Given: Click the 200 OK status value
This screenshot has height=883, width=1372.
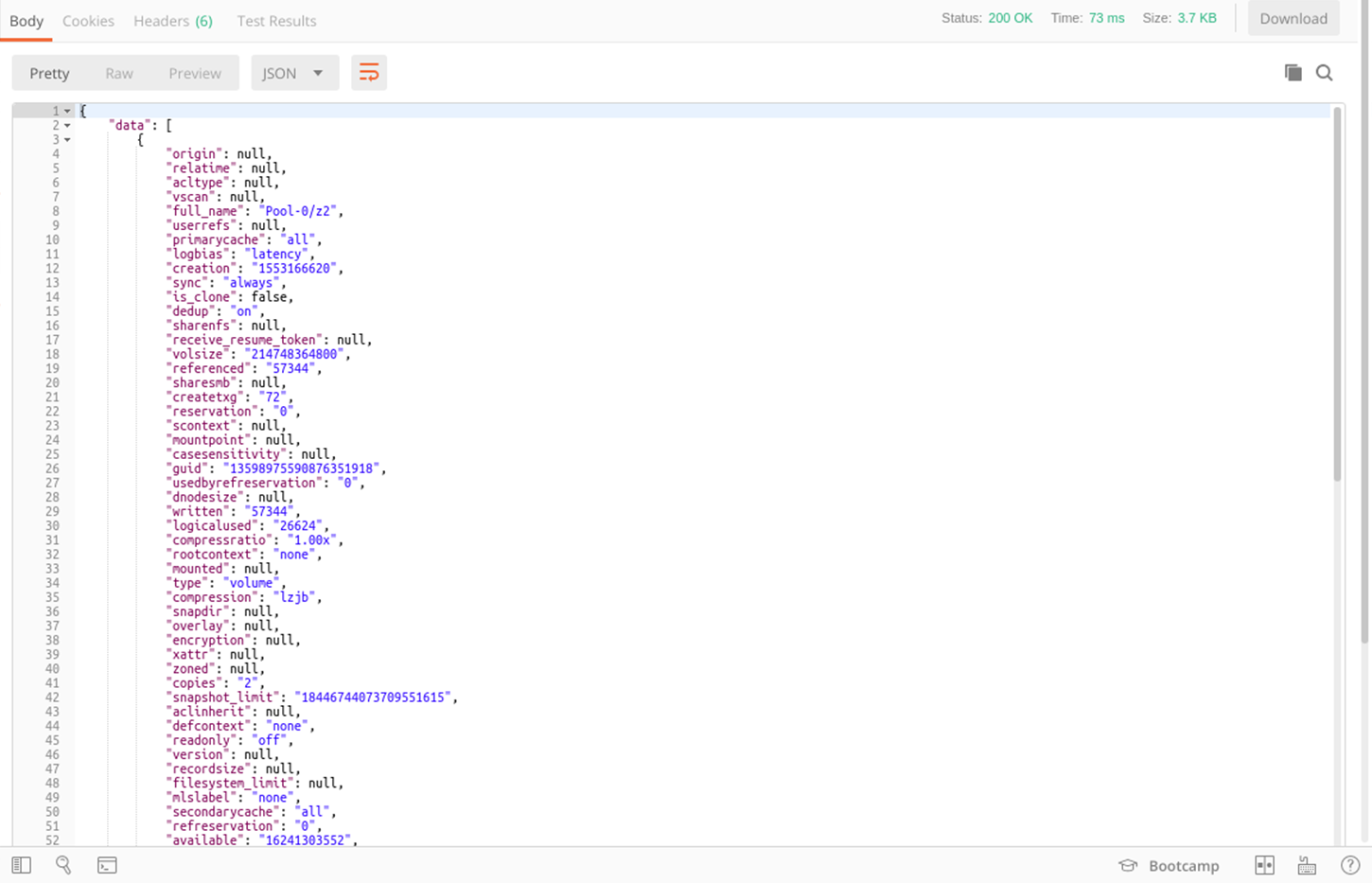Looking at the screenshot, I should pos(1011,18).
